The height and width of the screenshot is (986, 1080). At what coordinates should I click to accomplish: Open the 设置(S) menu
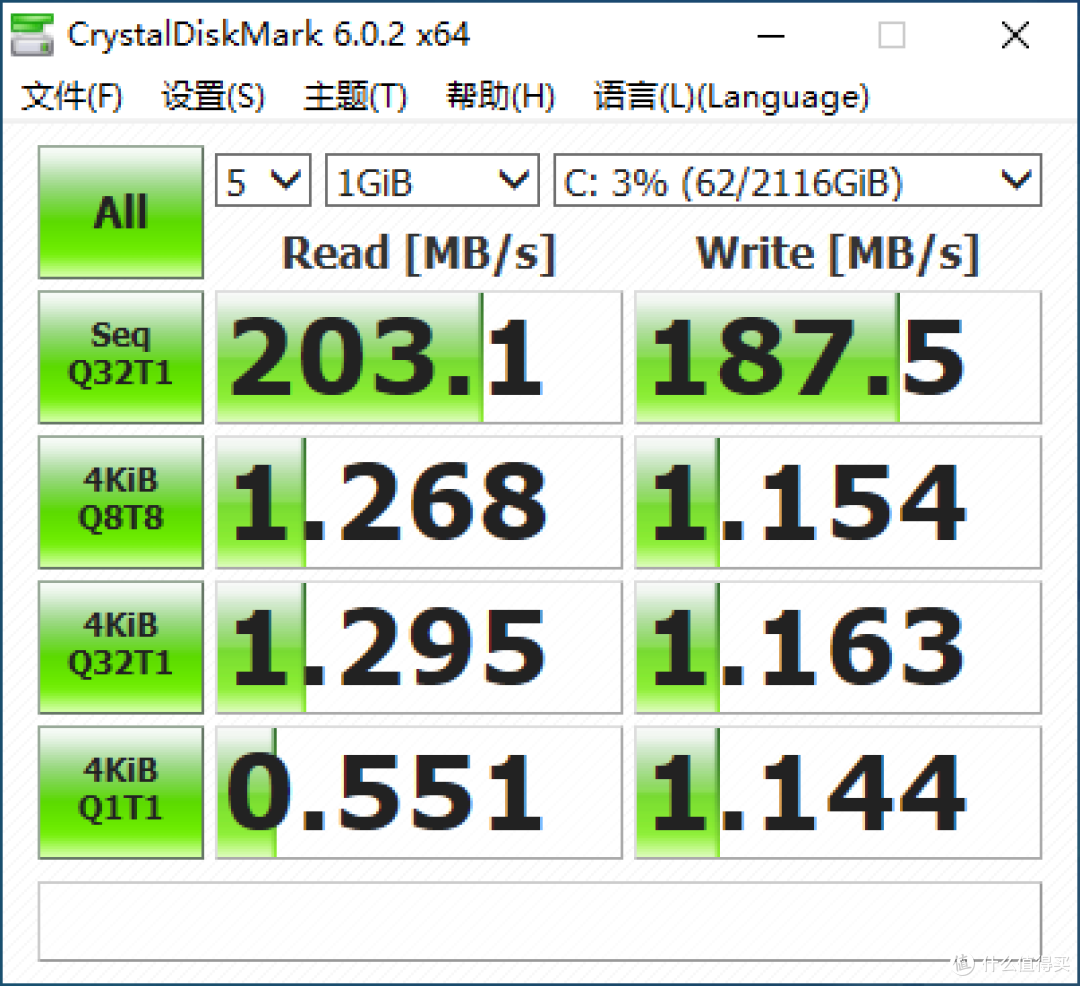(x=212, y=96)
